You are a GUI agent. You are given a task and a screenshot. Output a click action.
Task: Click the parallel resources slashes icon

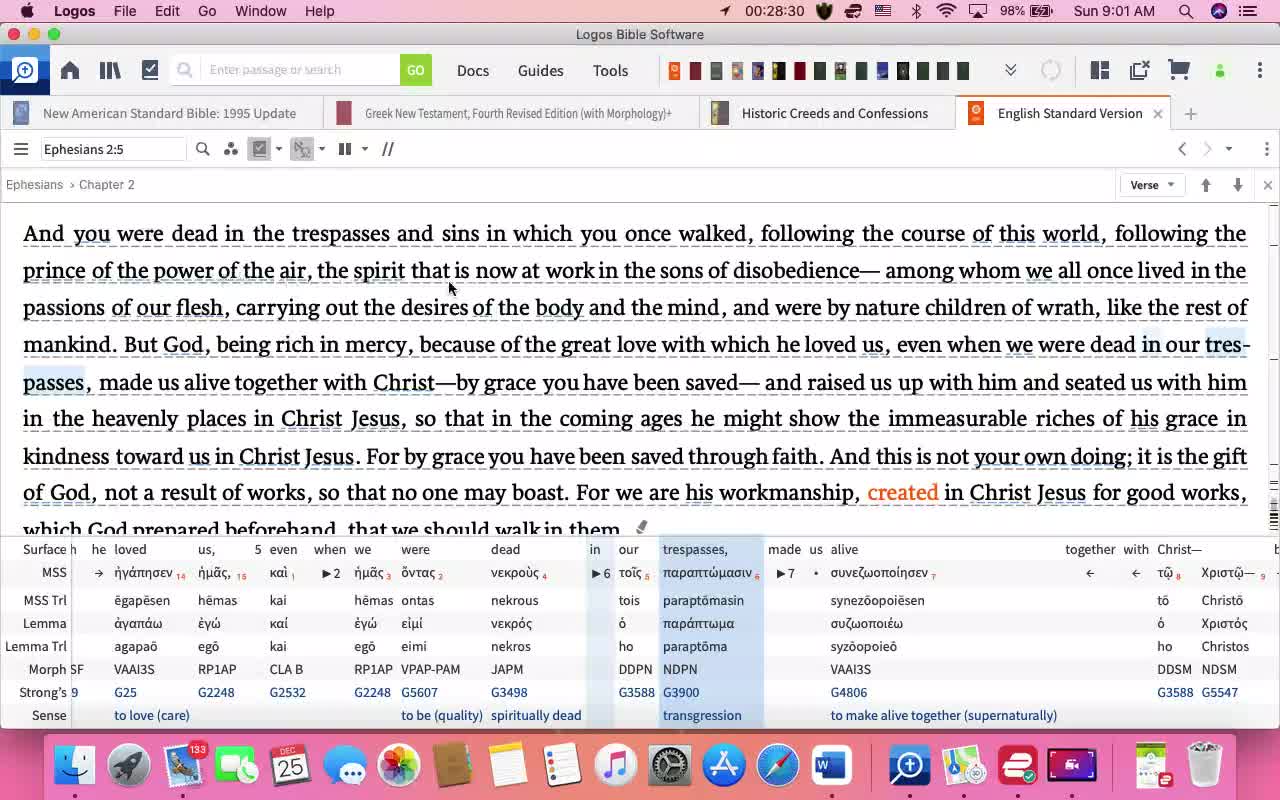[x=388, y=149]
